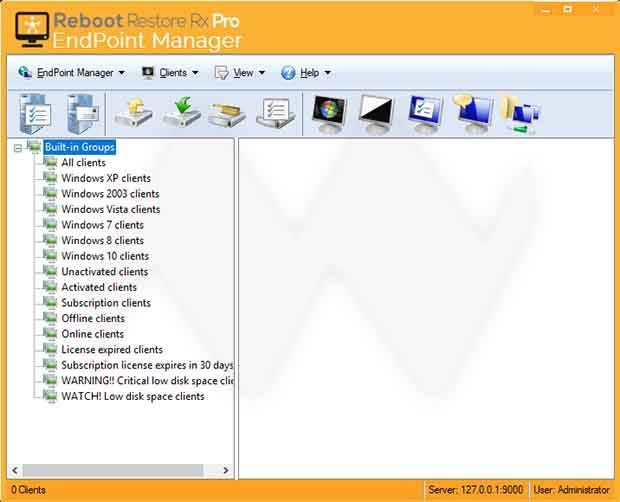Image resolution: width=620 pixels, height=502 pixels.
Task: Open the Help menu
Action: point(306,73)
